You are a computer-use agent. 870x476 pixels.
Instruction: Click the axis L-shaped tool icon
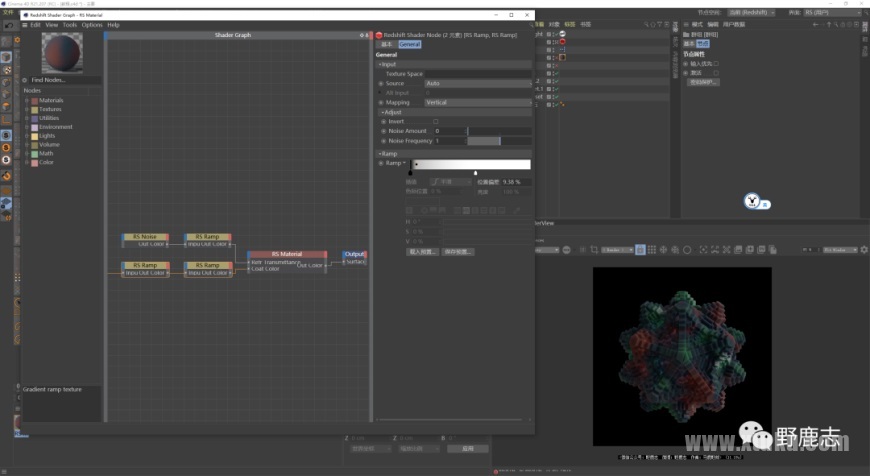click(6, 119)
